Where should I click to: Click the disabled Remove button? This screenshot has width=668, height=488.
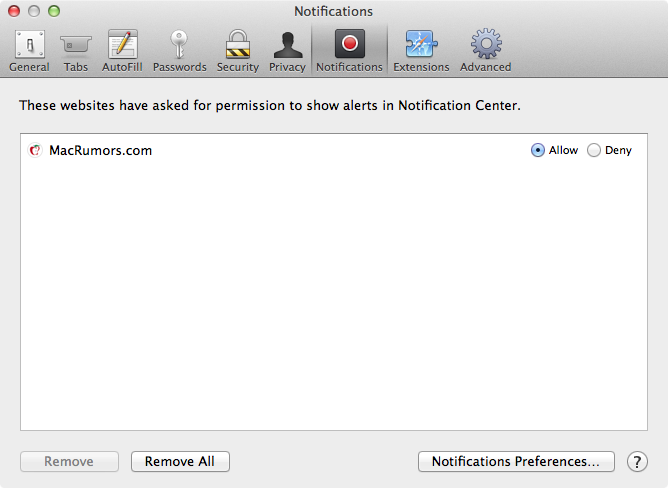pyautogui.click(x=69, y=462)
